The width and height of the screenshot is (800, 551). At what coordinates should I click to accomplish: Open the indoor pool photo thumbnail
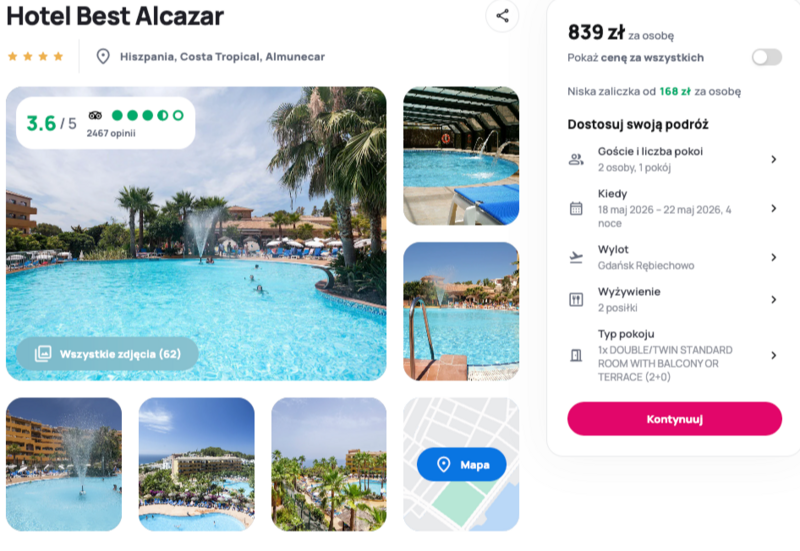click(x=461, y=156)
